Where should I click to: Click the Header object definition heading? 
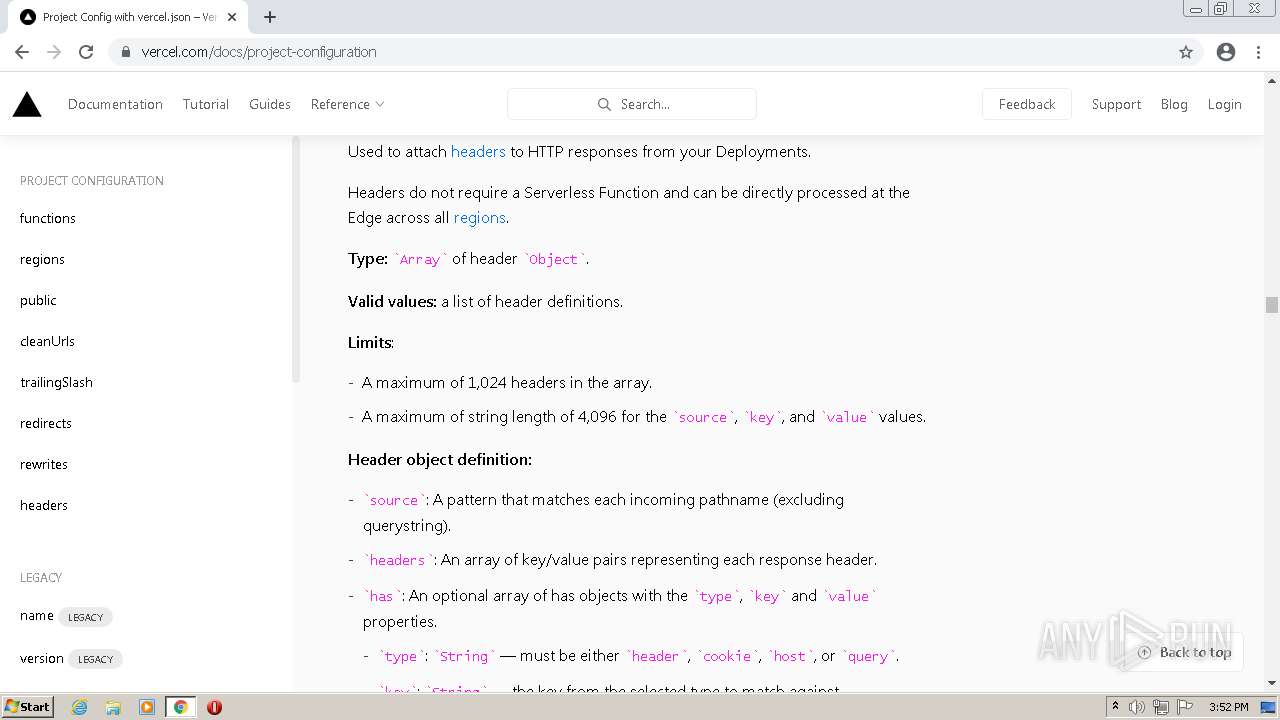tap(440, 459)
